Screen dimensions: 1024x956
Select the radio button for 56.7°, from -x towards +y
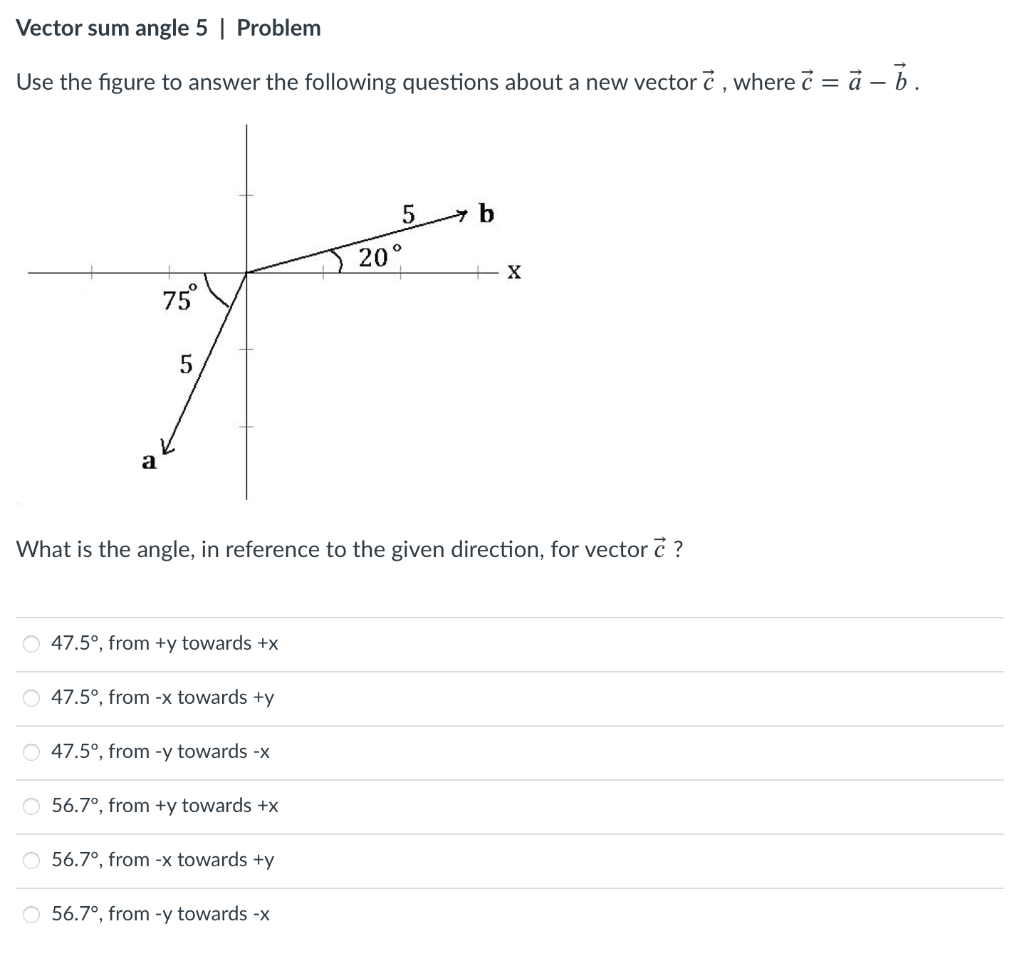click(31, 859)
